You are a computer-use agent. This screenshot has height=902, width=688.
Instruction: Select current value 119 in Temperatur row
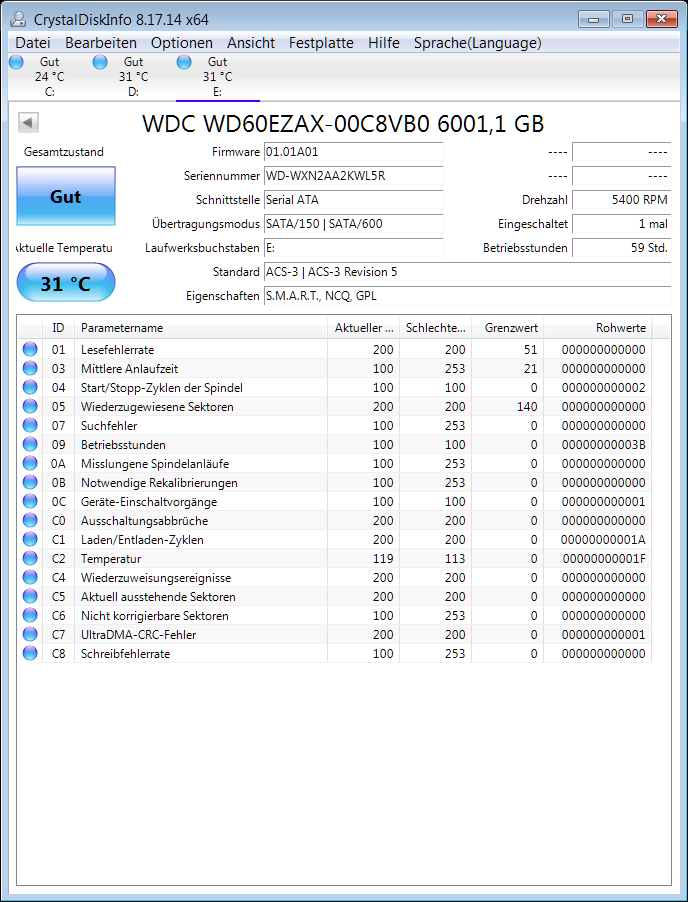pos(383,559)
